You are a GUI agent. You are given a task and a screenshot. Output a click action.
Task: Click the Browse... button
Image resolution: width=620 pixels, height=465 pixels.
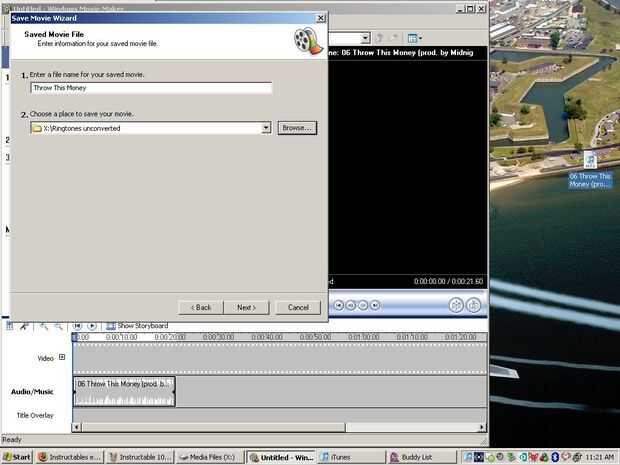(297, 128)
